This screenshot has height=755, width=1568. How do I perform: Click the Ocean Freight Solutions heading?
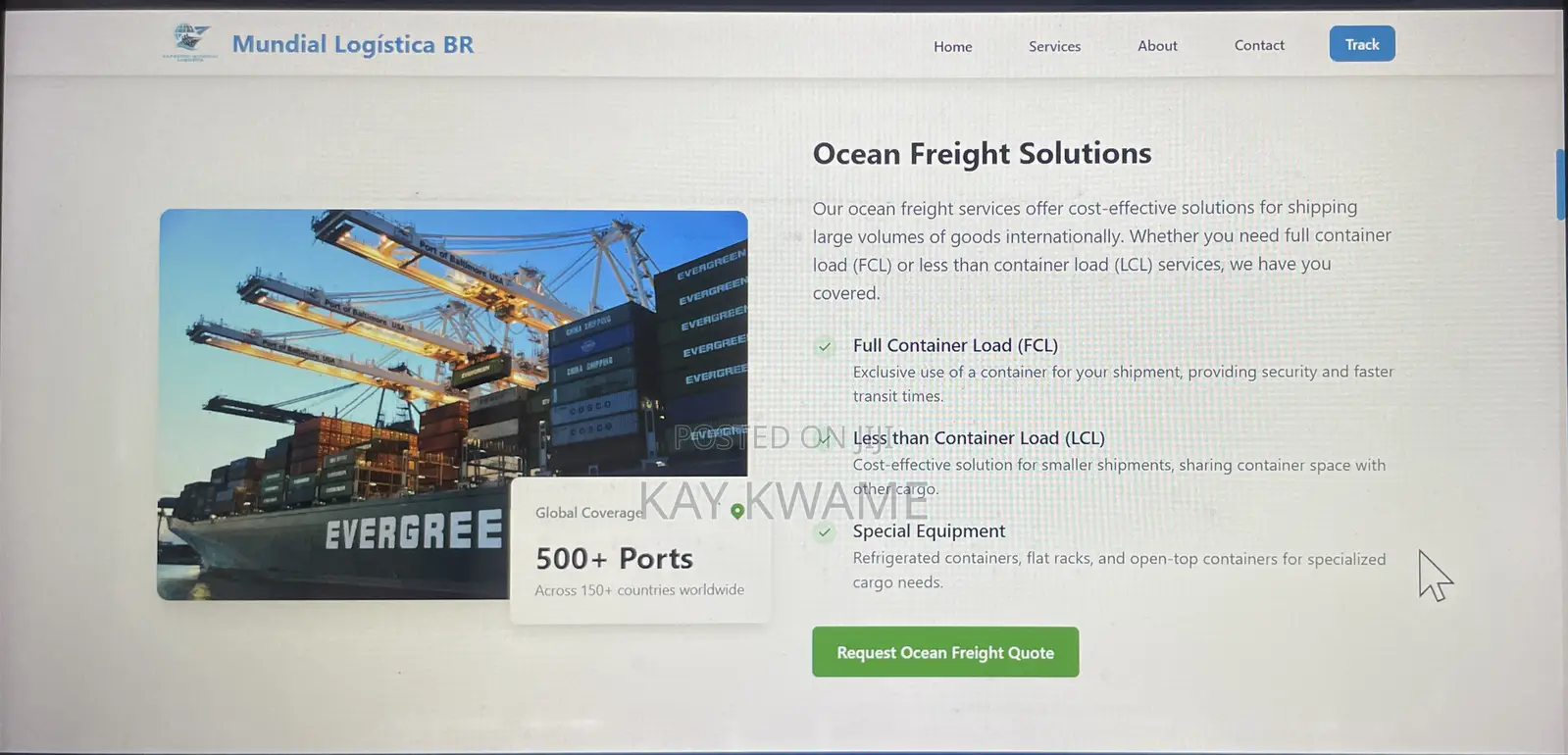982,153
